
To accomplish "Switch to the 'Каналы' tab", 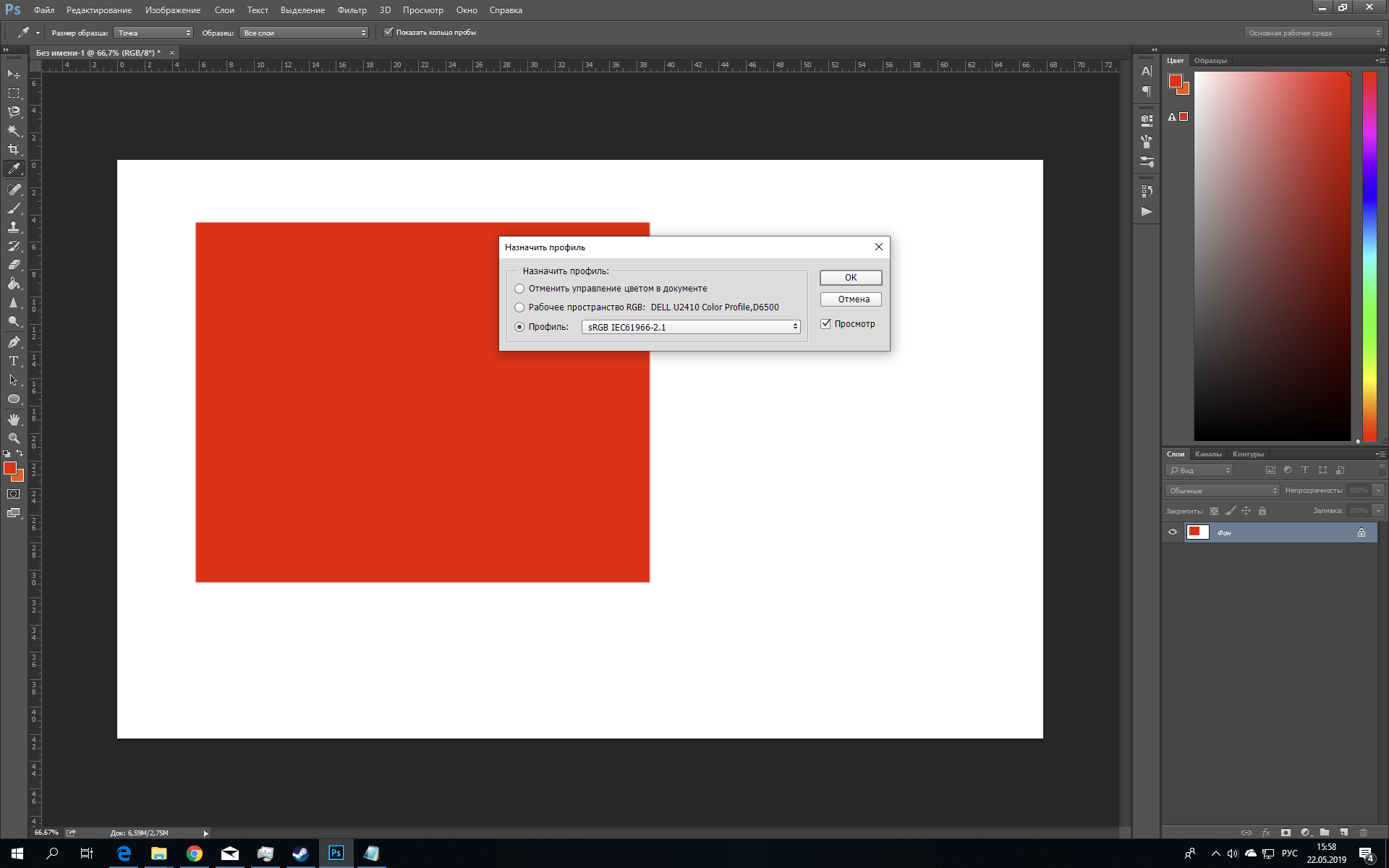I will [1208, 454].
